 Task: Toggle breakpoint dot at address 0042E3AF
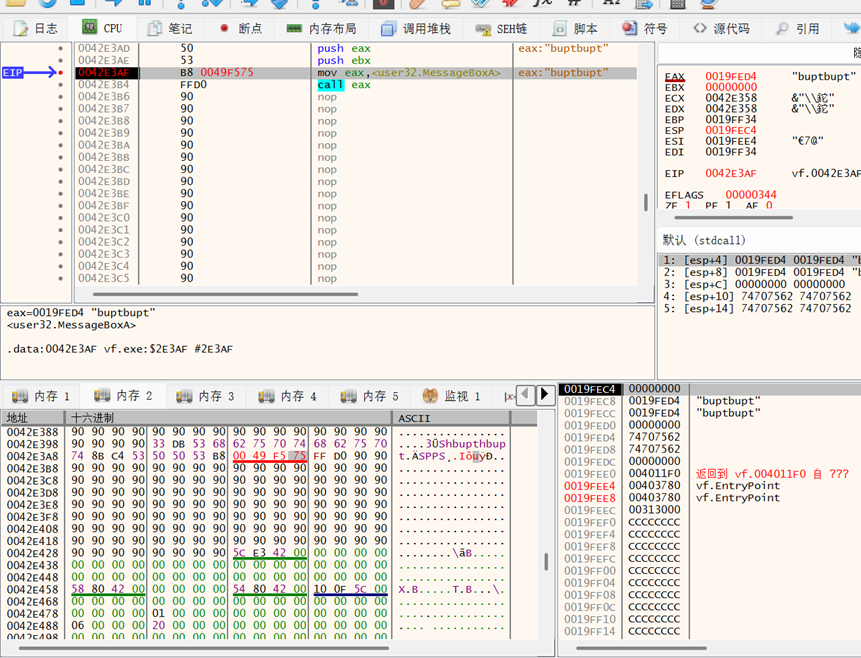[x=61, y=73]
